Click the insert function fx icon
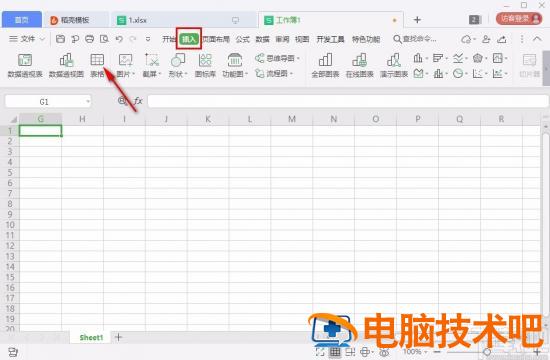This screenshot has width=550, height=360. pyautogui.click(x=138, y=101)
